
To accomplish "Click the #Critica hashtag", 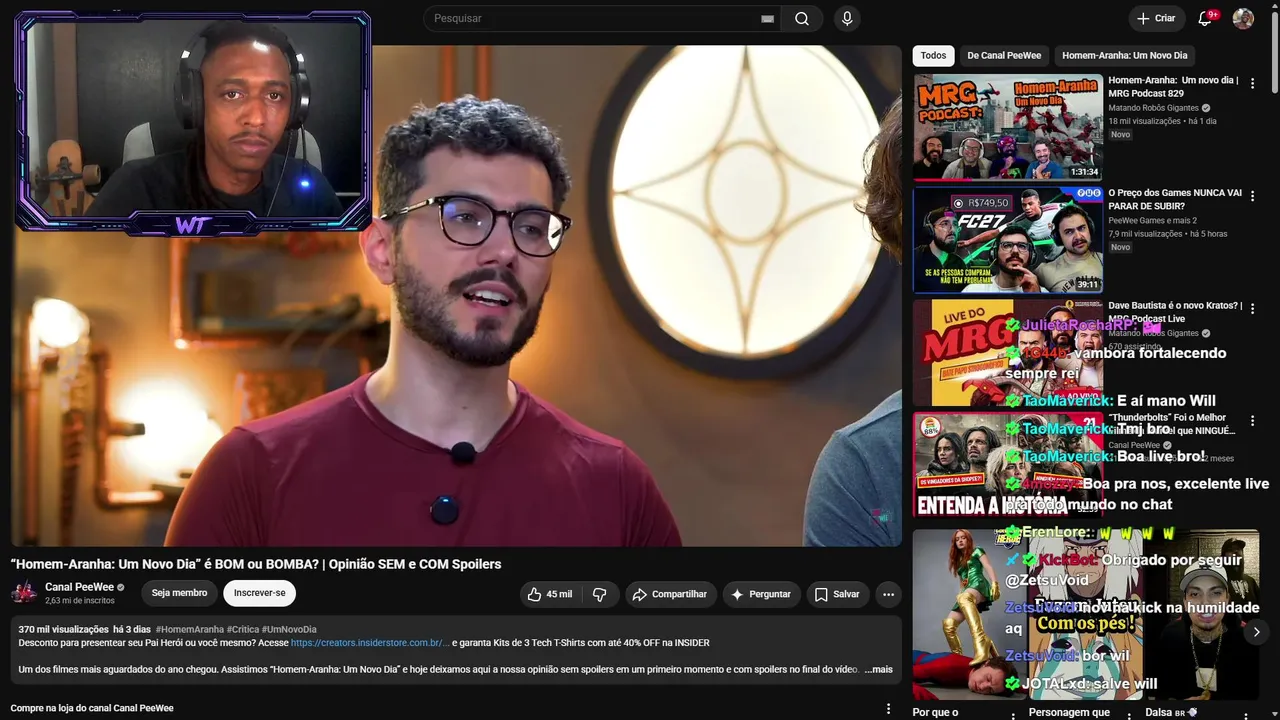I will (243, 630).
